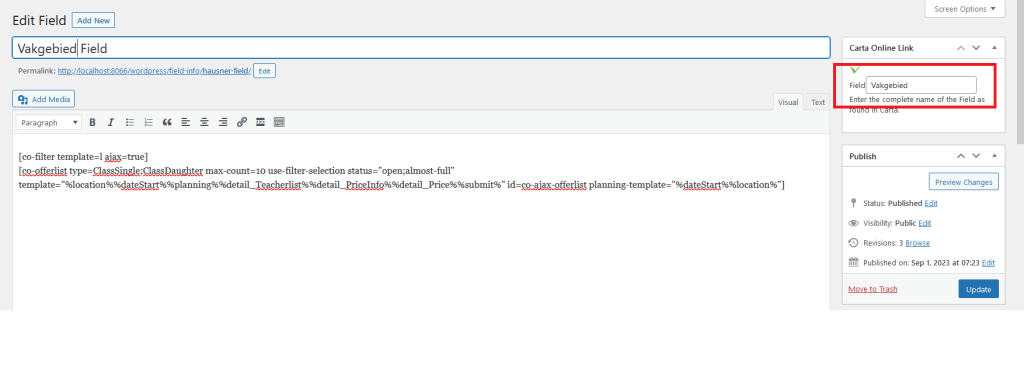Insert or edit a link

242,122
